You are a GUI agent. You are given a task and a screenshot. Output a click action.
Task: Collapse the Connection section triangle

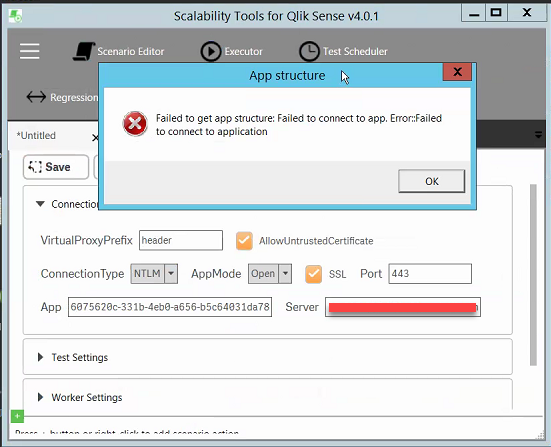point(40,204)
